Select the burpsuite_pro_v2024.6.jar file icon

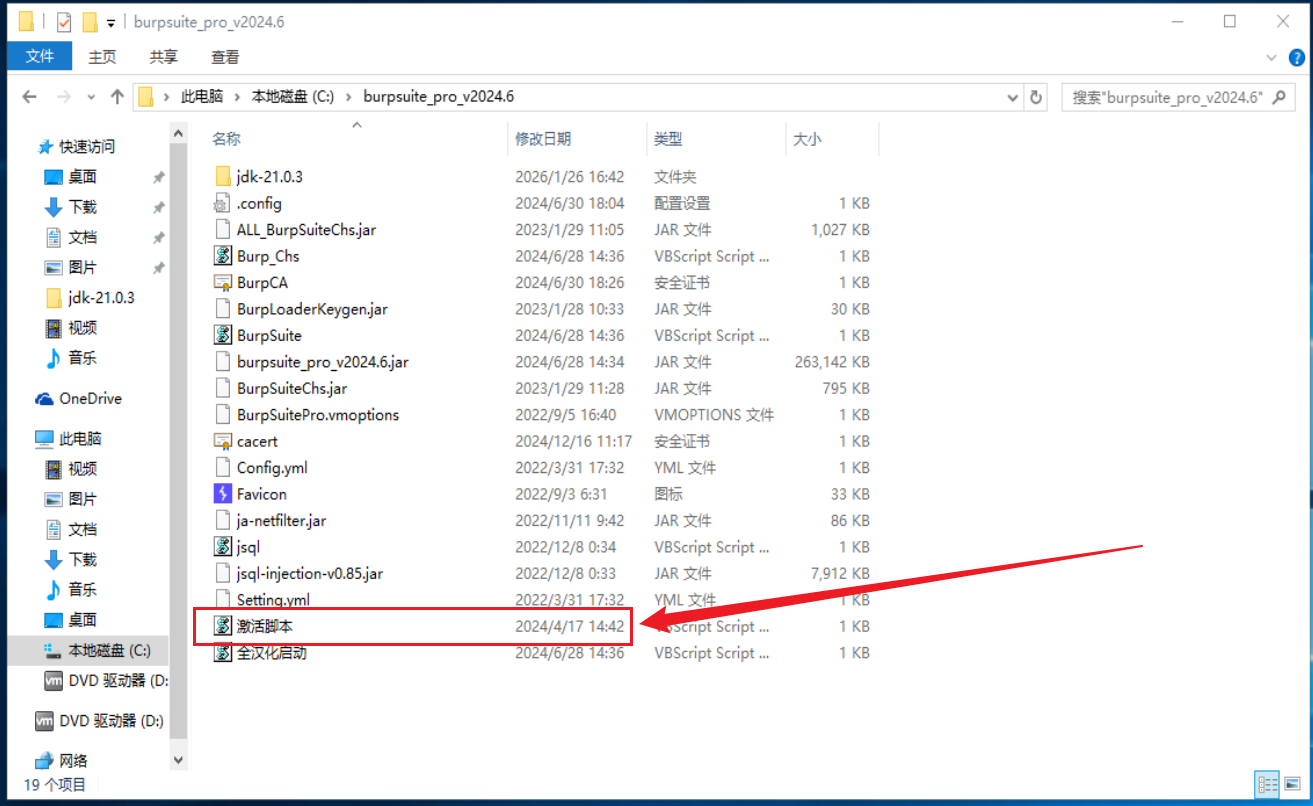pyautogui.click(x=223, y=362)
